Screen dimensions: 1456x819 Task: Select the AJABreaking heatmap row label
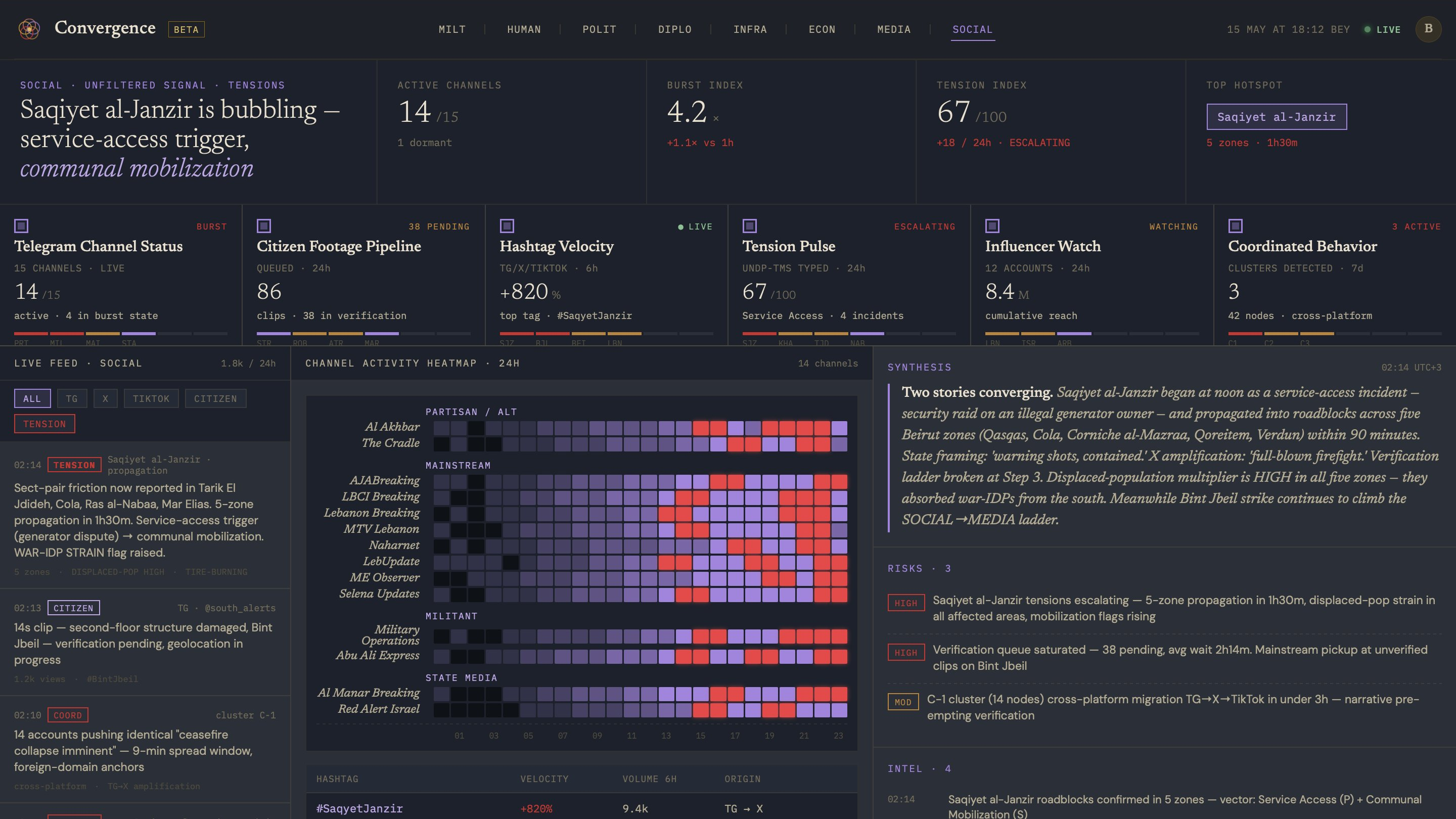tap(384, 481)
